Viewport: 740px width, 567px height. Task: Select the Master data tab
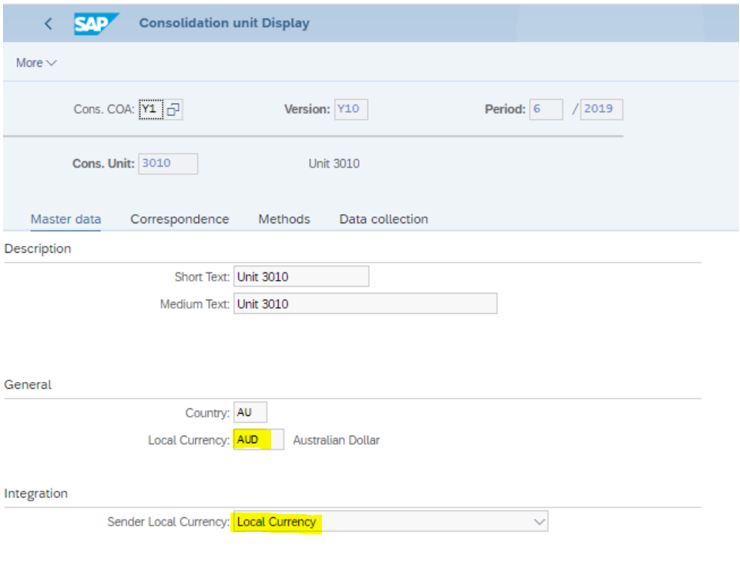click(66, 219)
